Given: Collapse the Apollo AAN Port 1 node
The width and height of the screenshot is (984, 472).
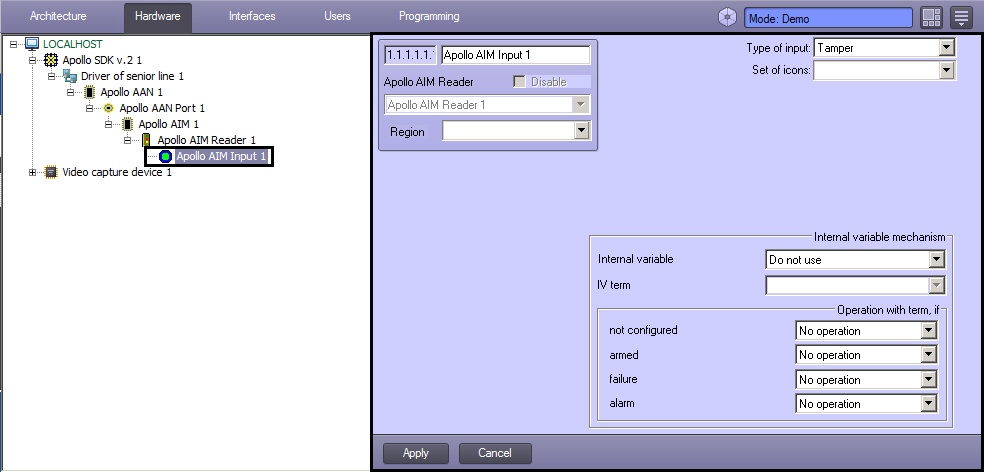Looking at the screenshot, I should [90, 109].
